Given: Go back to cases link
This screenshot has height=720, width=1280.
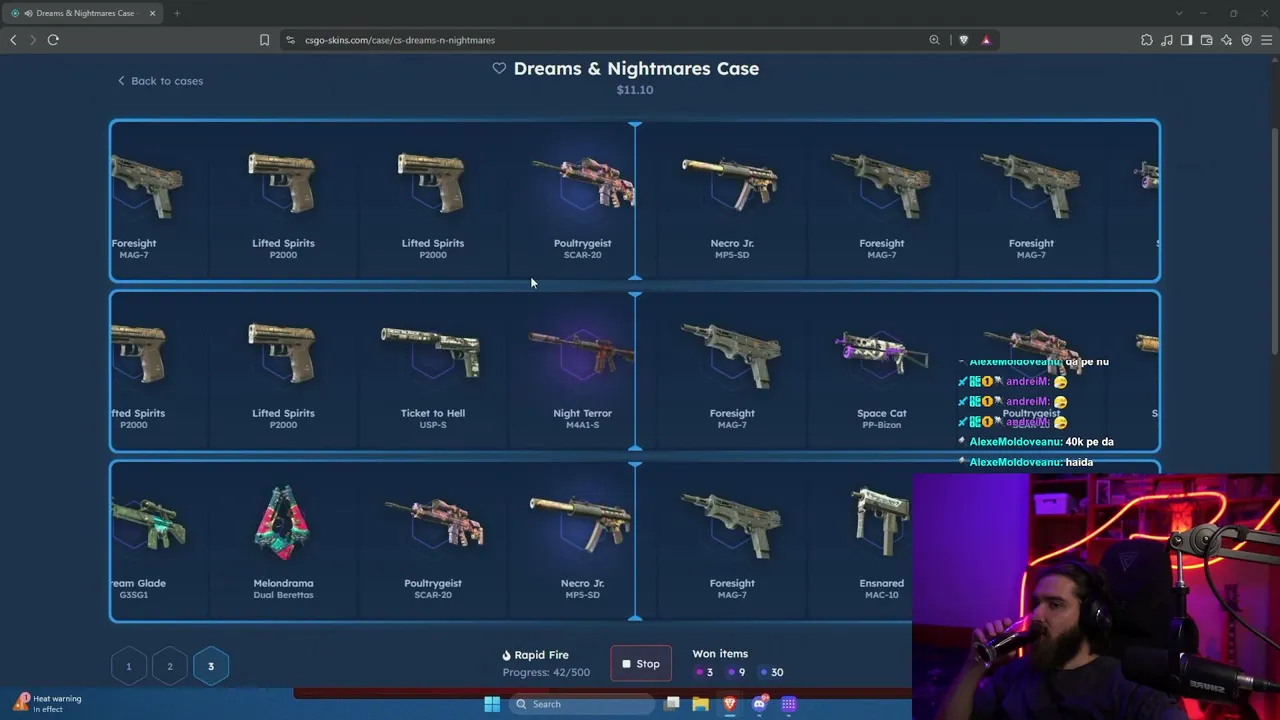Looking at the screenshot, I should point(160,81).
